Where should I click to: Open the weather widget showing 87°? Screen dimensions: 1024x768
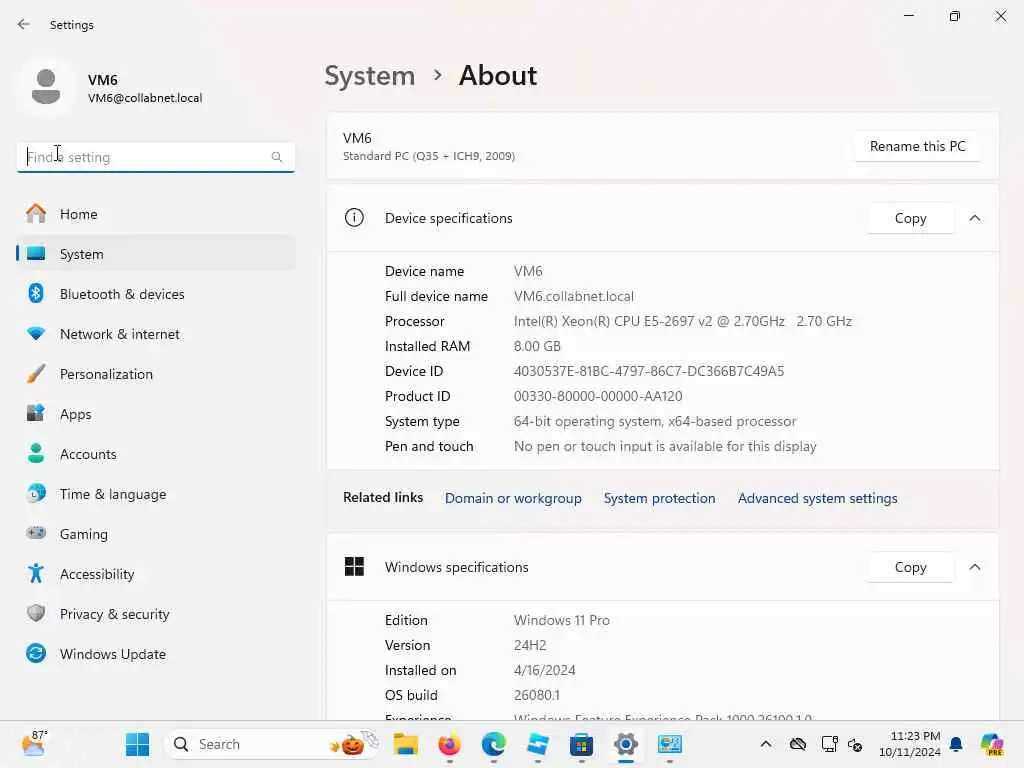[34, 744]
